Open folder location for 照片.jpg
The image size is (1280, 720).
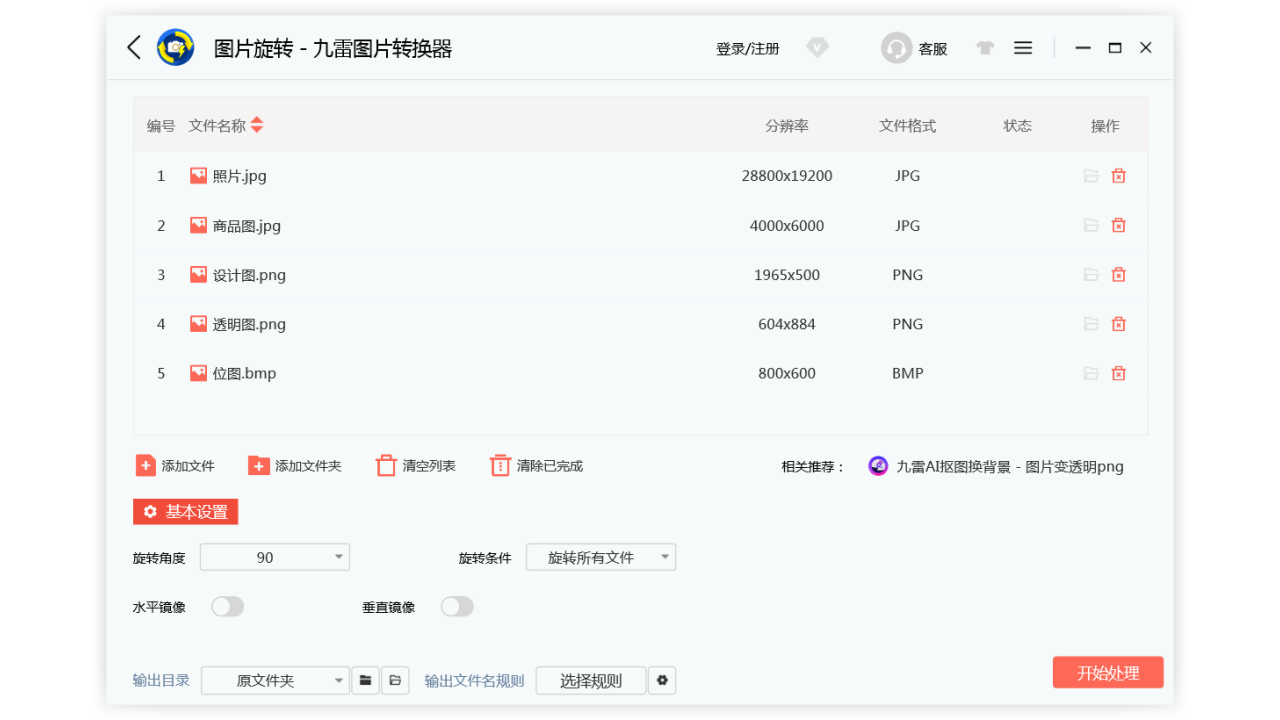click(x=1091, y=175)
